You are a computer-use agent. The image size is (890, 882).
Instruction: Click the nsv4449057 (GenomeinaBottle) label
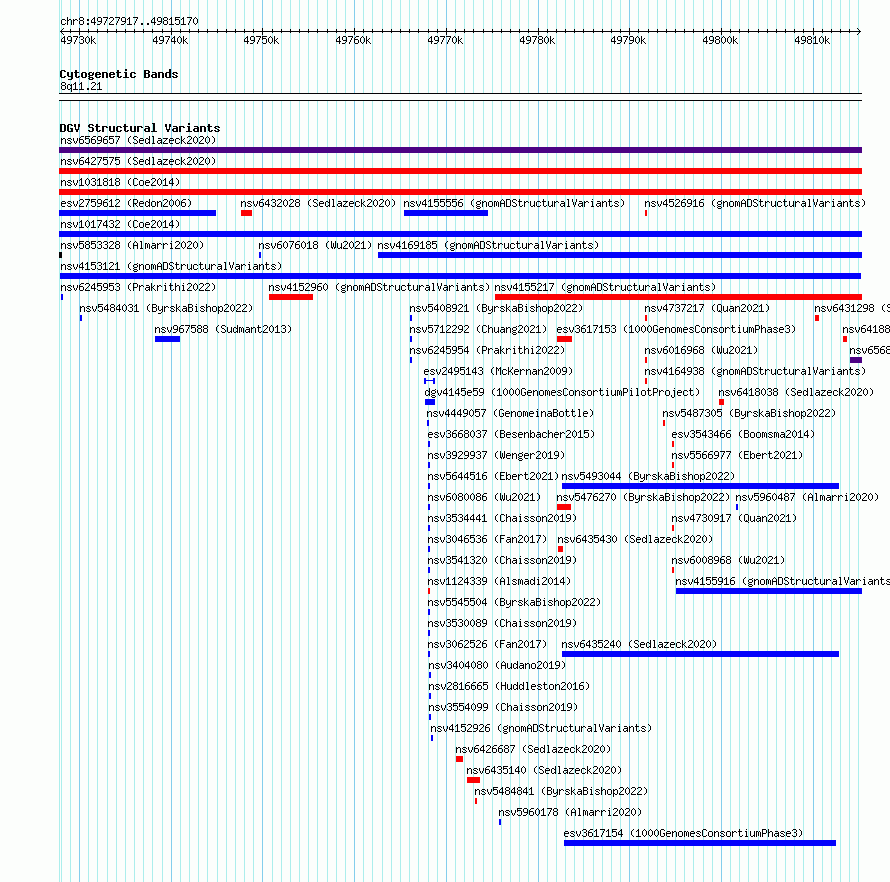(x=510, y=413)
